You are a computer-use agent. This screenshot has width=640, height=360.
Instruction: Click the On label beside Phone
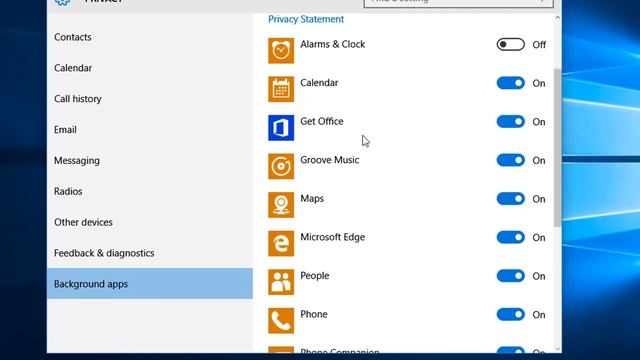point(539,315)
